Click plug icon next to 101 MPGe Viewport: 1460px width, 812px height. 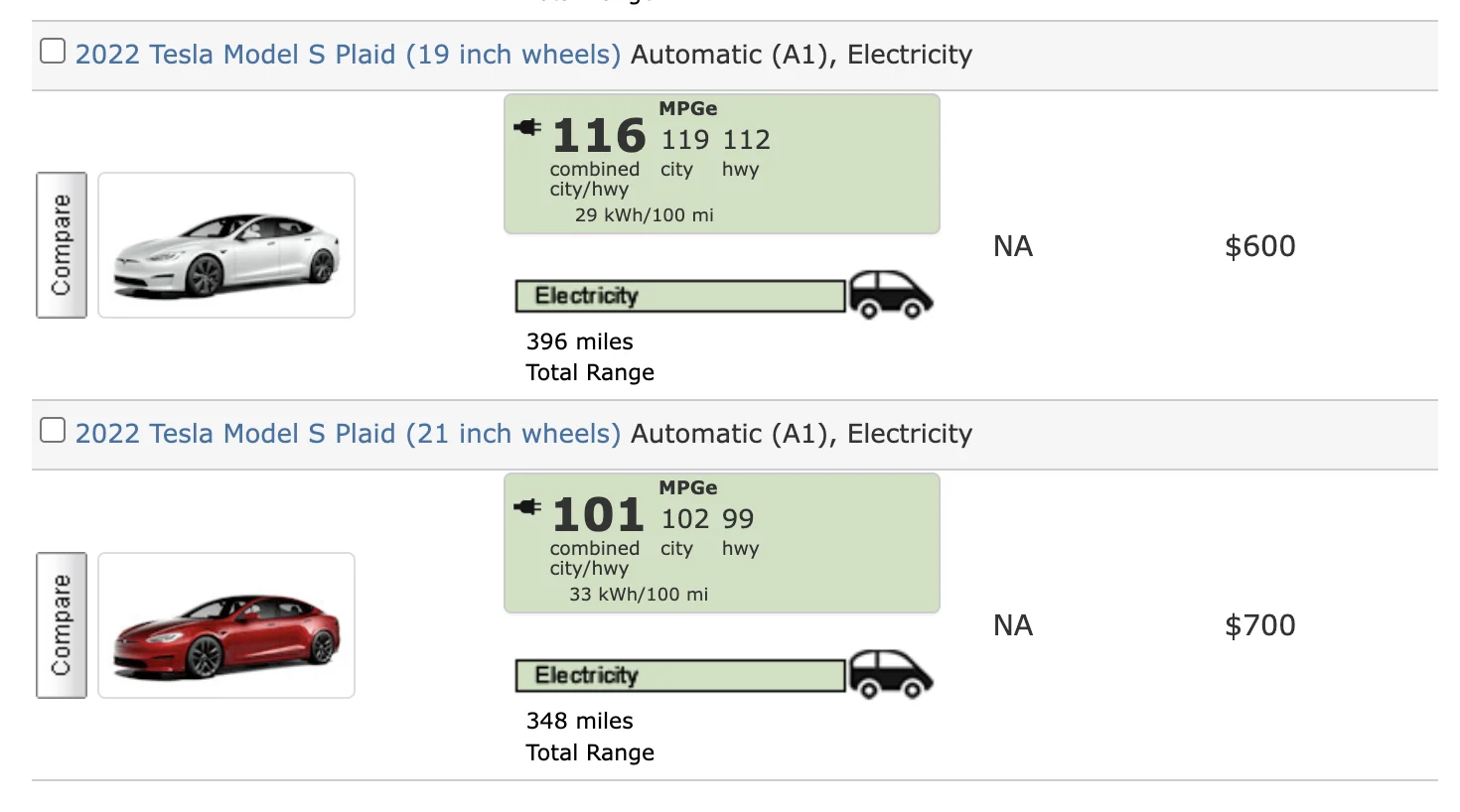click(527, 507)
